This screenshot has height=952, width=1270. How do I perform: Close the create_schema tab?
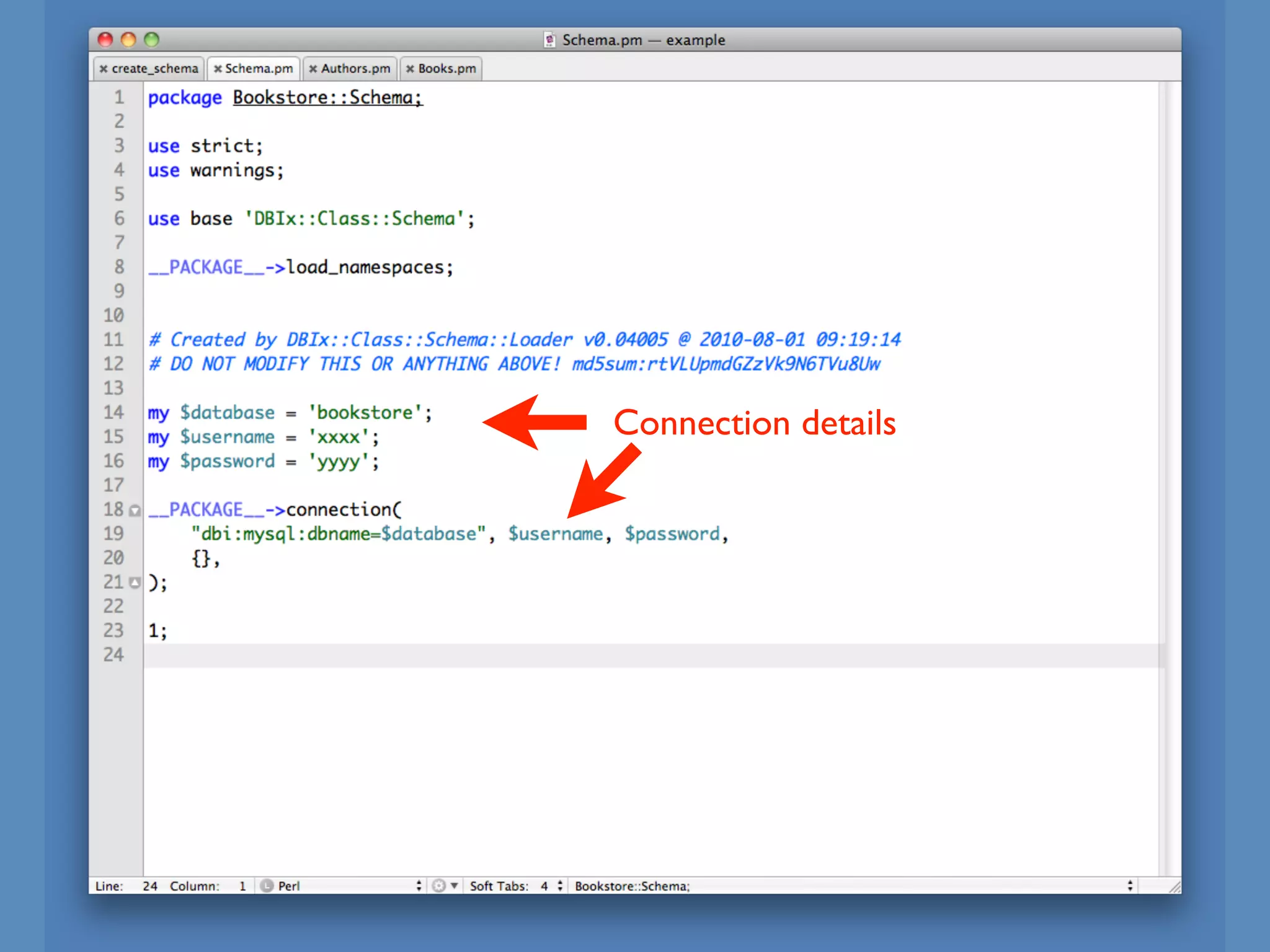(104, 69)
